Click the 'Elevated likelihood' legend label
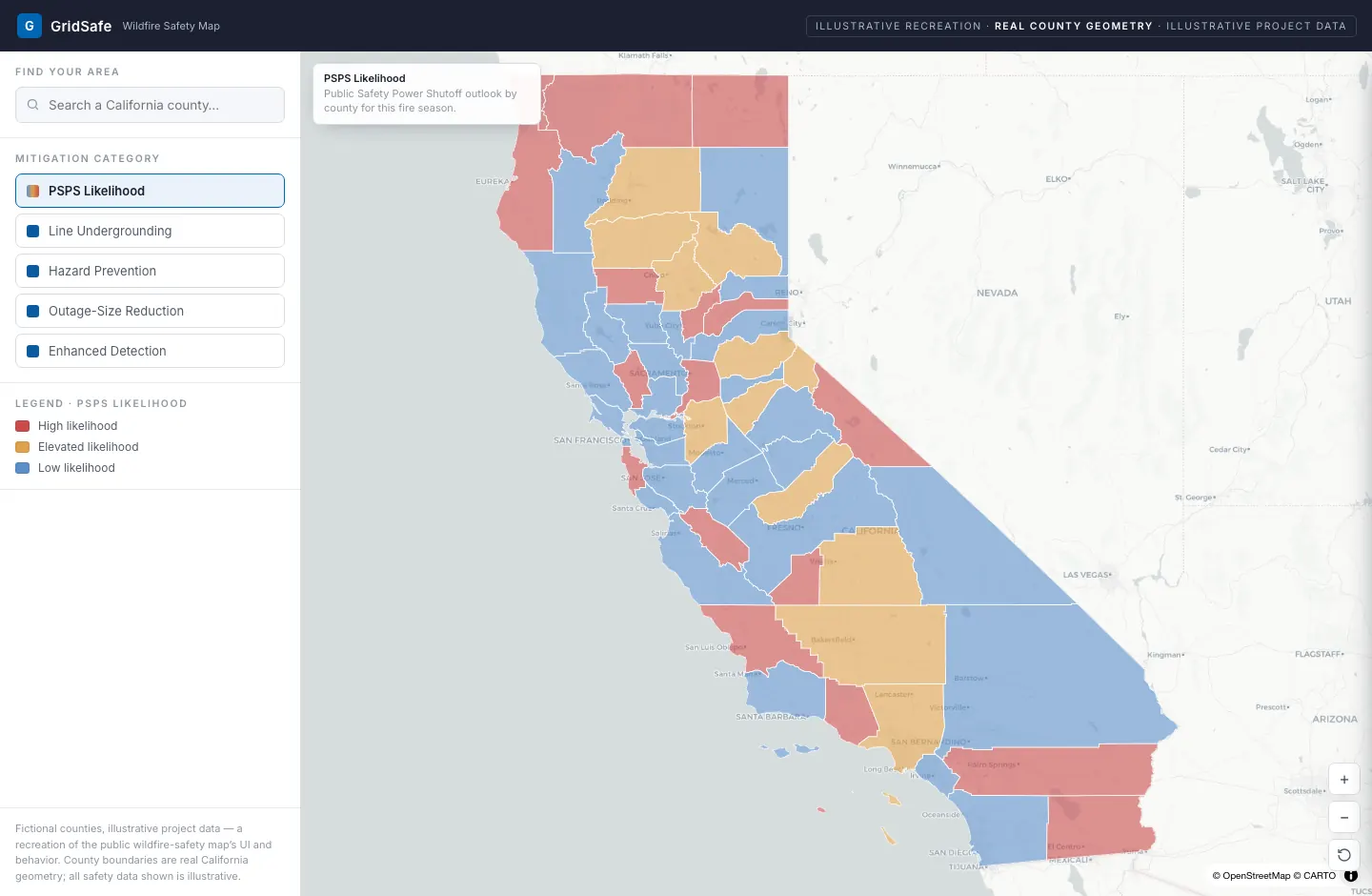The width and height of the screenshot is (1372, 896). pyautogui.click(x=89, y=447)
